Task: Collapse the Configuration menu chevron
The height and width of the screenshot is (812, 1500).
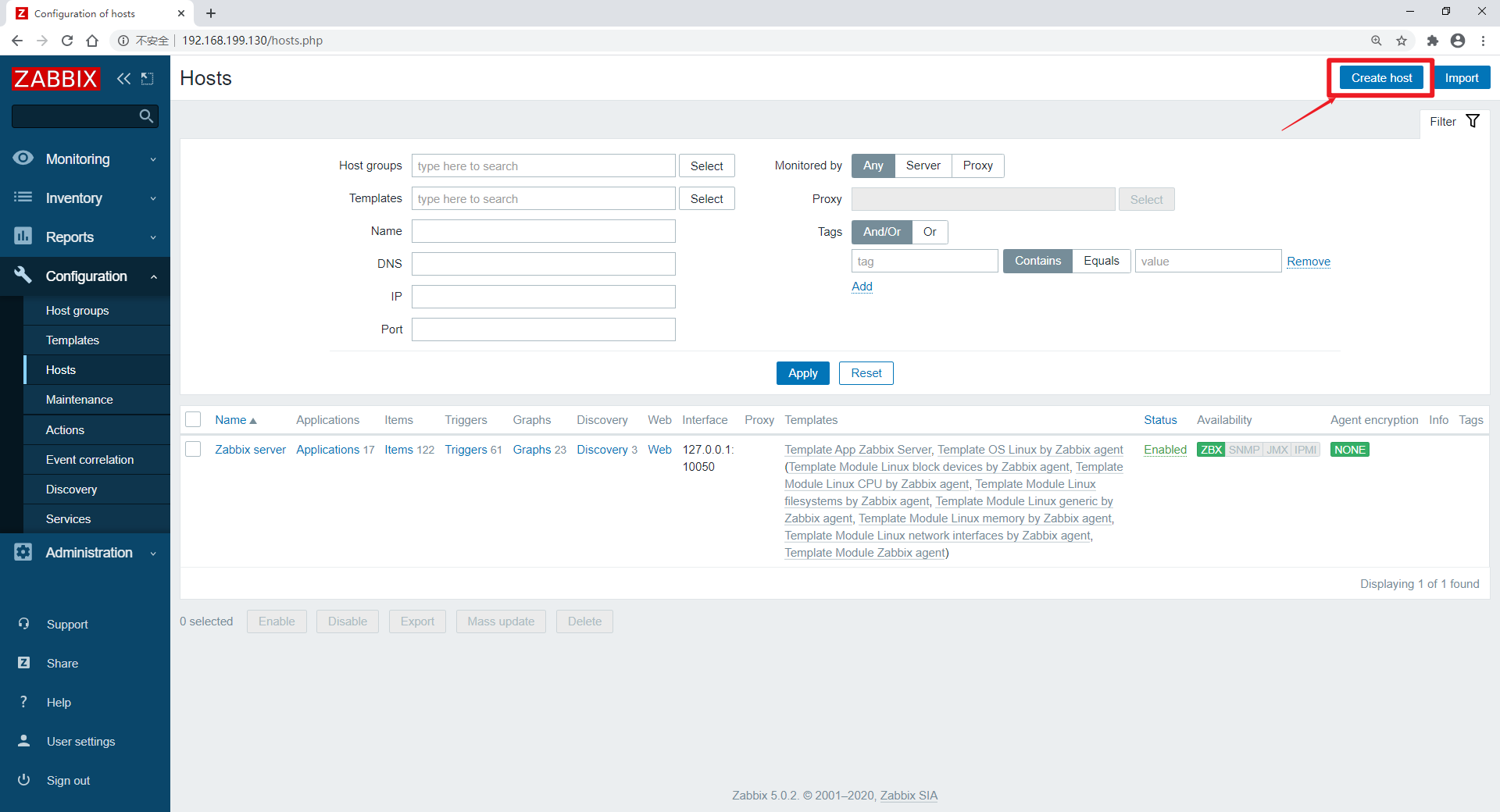Action: (x=153, y=276)
